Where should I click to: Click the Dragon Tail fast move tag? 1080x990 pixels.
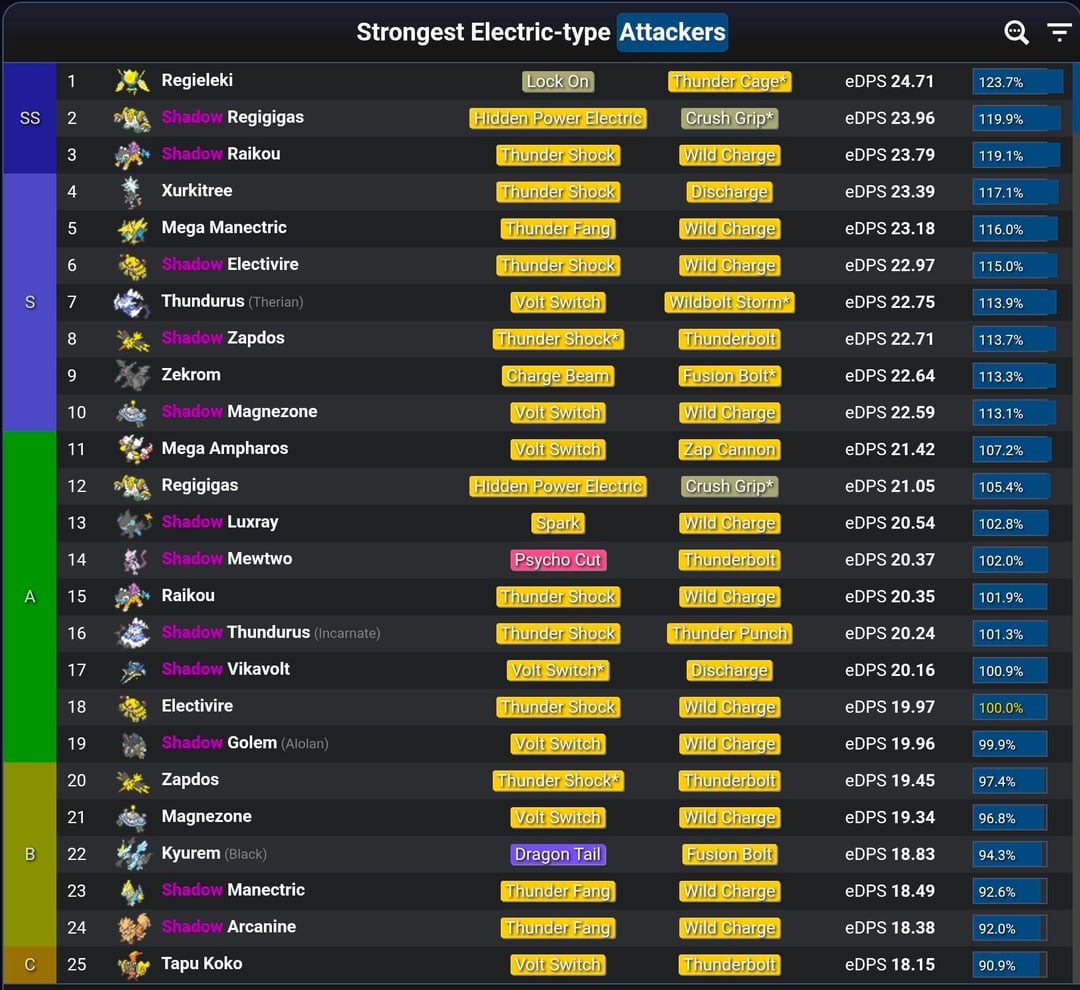(558, 854)
